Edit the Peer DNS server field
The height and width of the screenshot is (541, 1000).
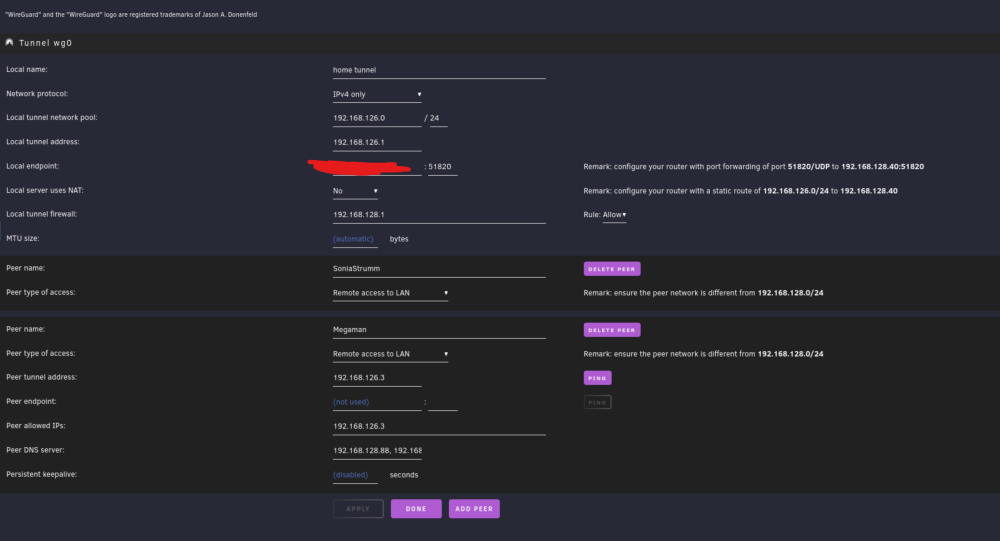tap(377, 450)
